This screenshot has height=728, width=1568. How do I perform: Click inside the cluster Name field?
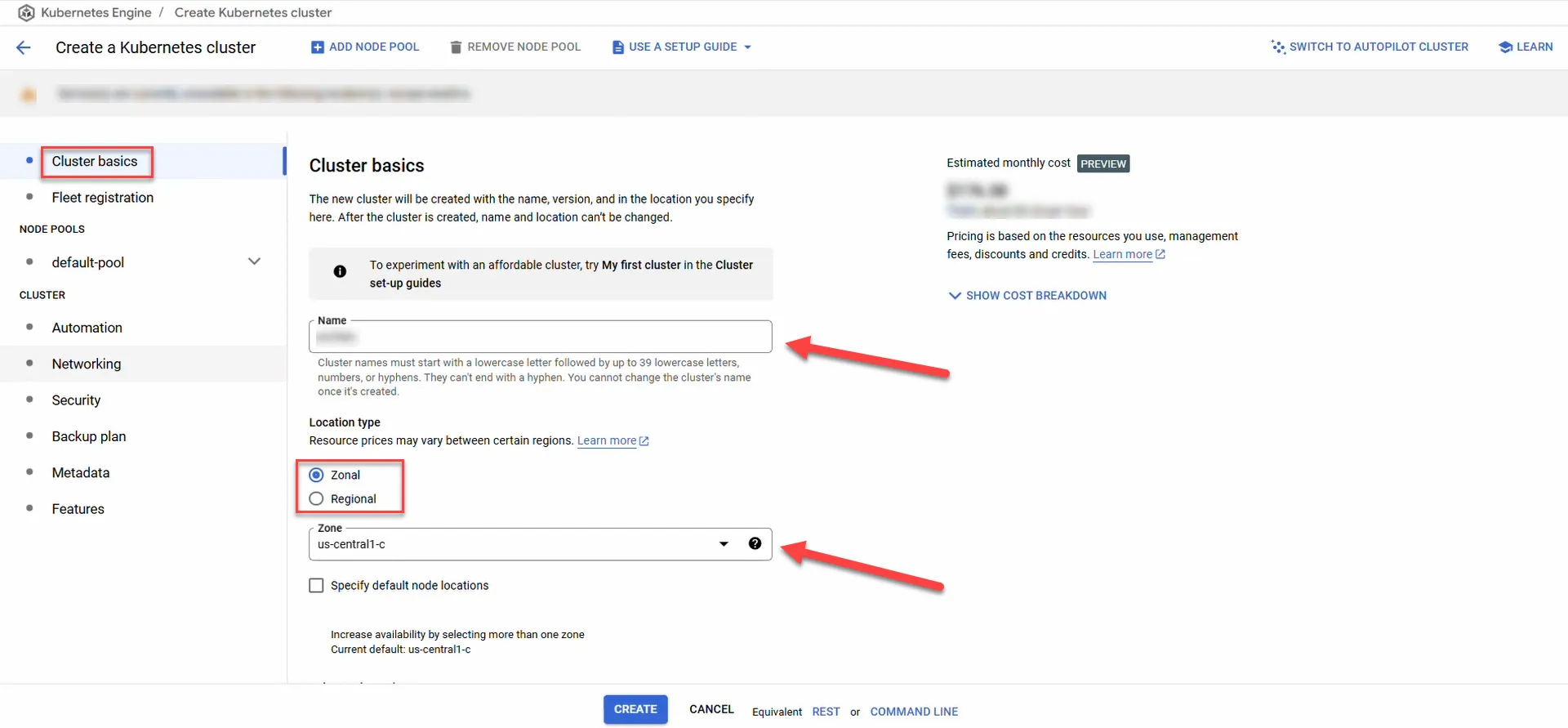coord(540,337)
